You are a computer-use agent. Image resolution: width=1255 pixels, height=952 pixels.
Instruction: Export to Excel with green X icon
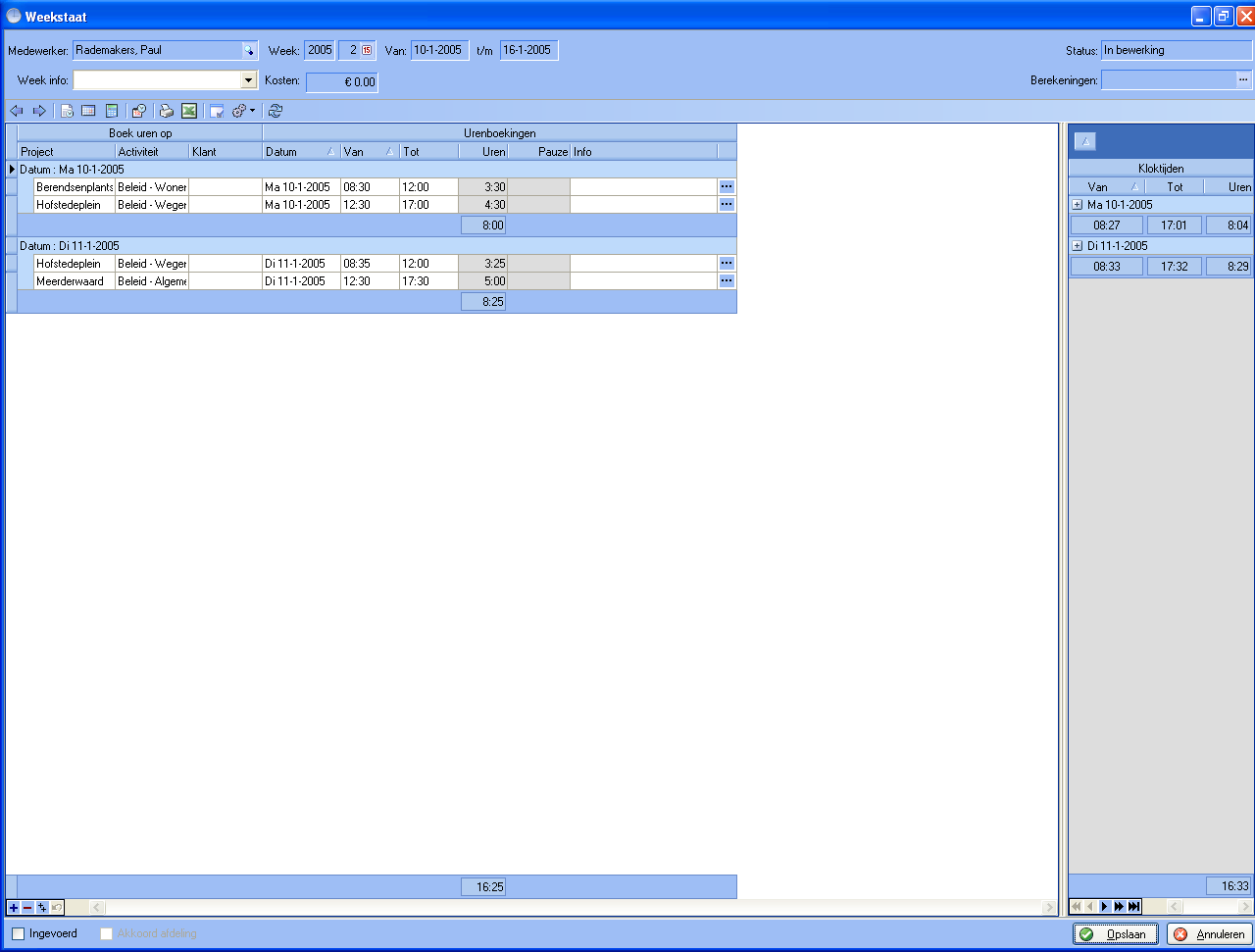[189, 111]
